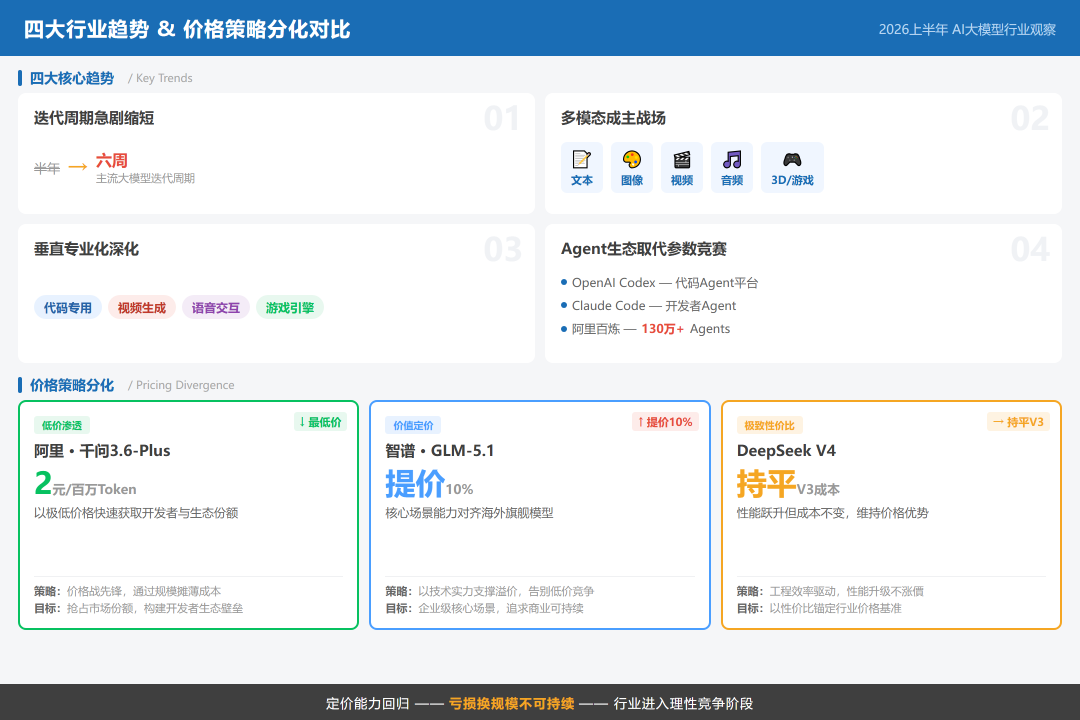The image size is (1080, 720).
Task: Click the 垂直专业化深化 card title
Action: tap(87, 249)
